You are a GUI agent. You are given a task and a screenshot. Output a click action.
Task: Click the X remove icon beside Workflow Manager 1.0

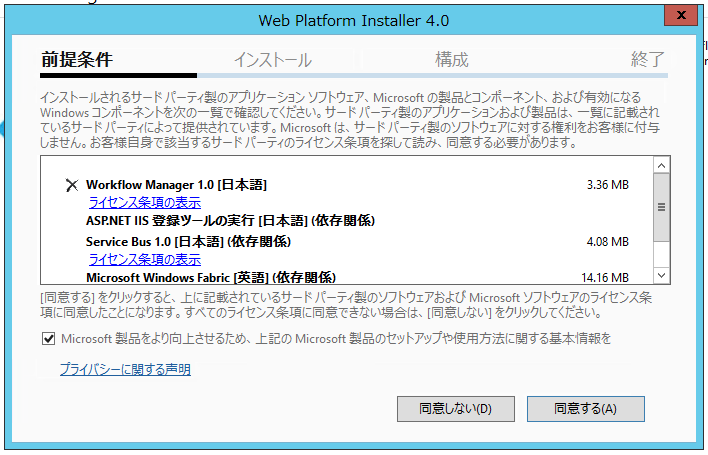pos(72,185)
